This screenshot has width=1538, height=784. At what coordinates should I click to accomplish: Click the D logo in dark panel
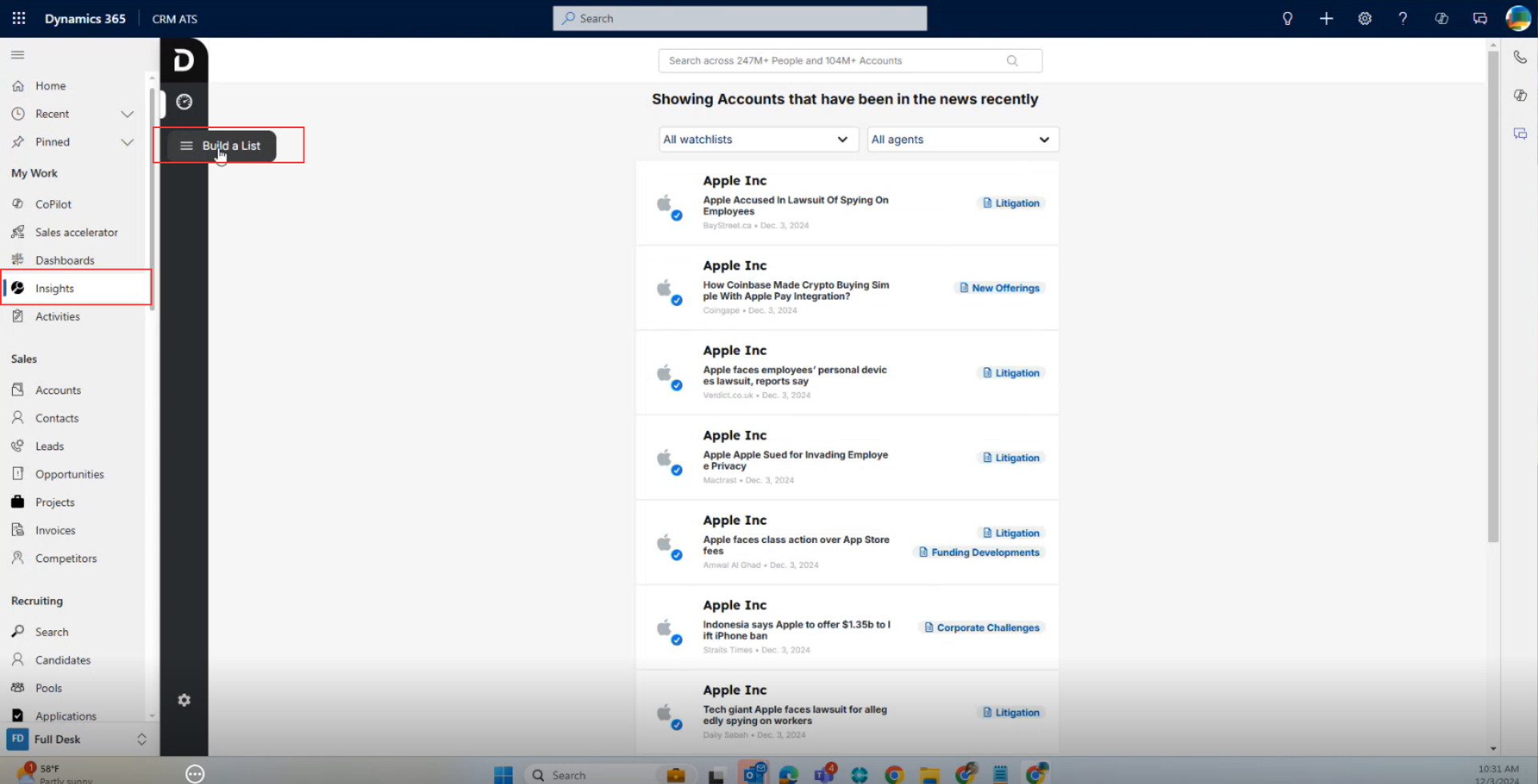tap(183, 60)
